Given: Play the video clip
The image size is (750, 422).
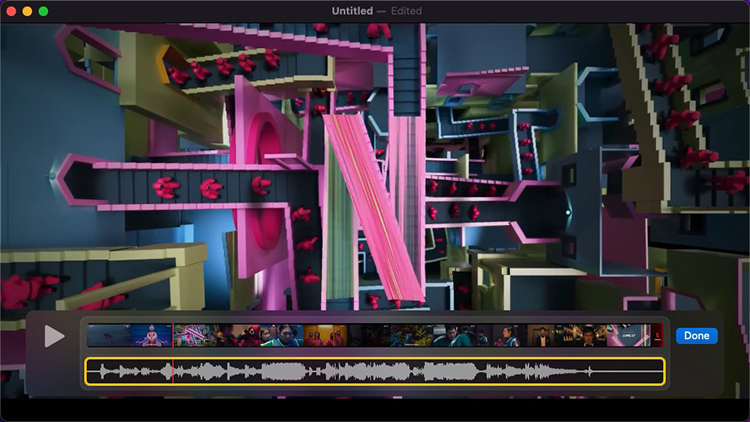Looking at the screenshot, I should click(54, 336).
